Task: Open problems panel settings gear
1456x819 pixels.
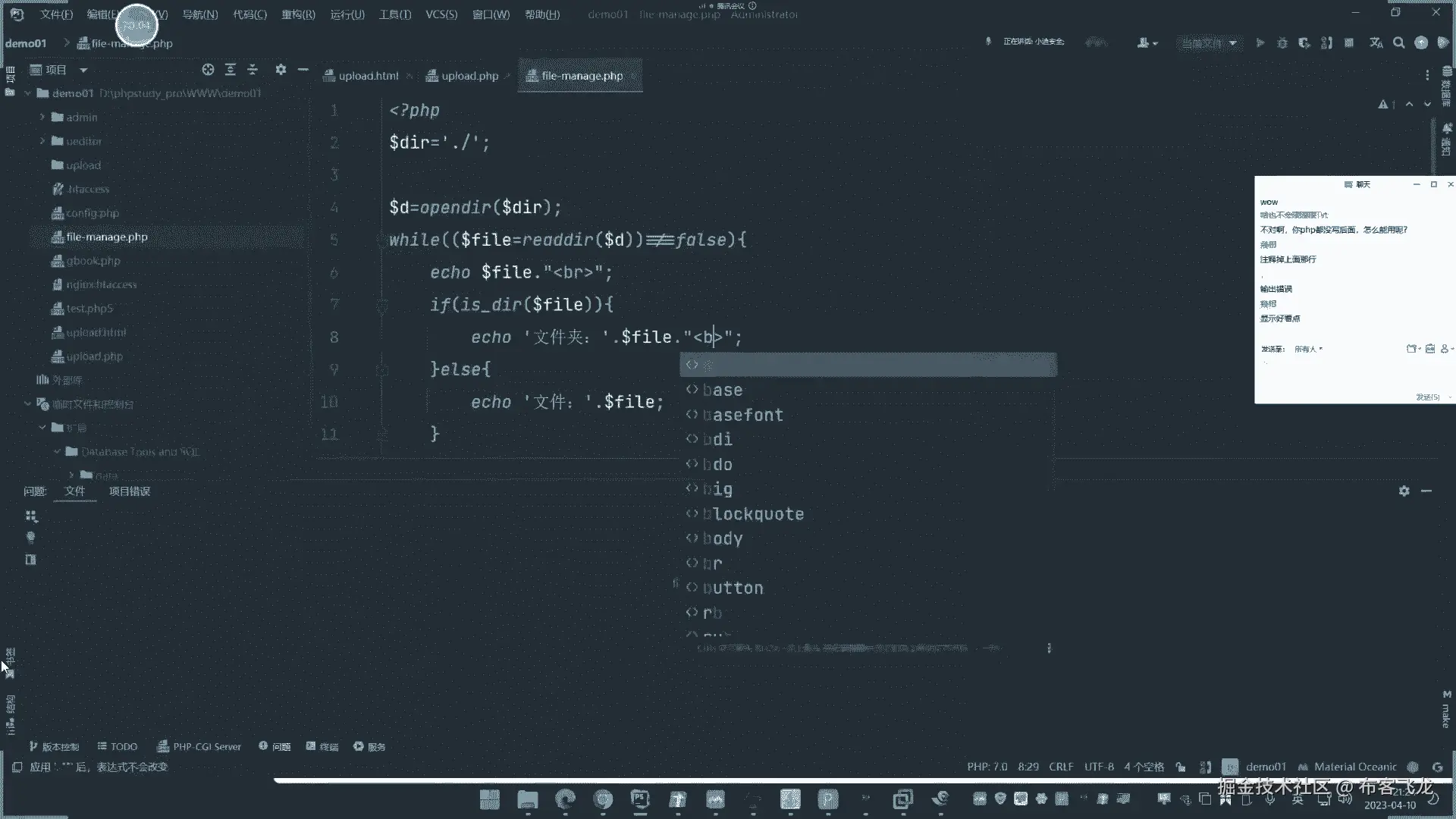Action: point(1404,491)
